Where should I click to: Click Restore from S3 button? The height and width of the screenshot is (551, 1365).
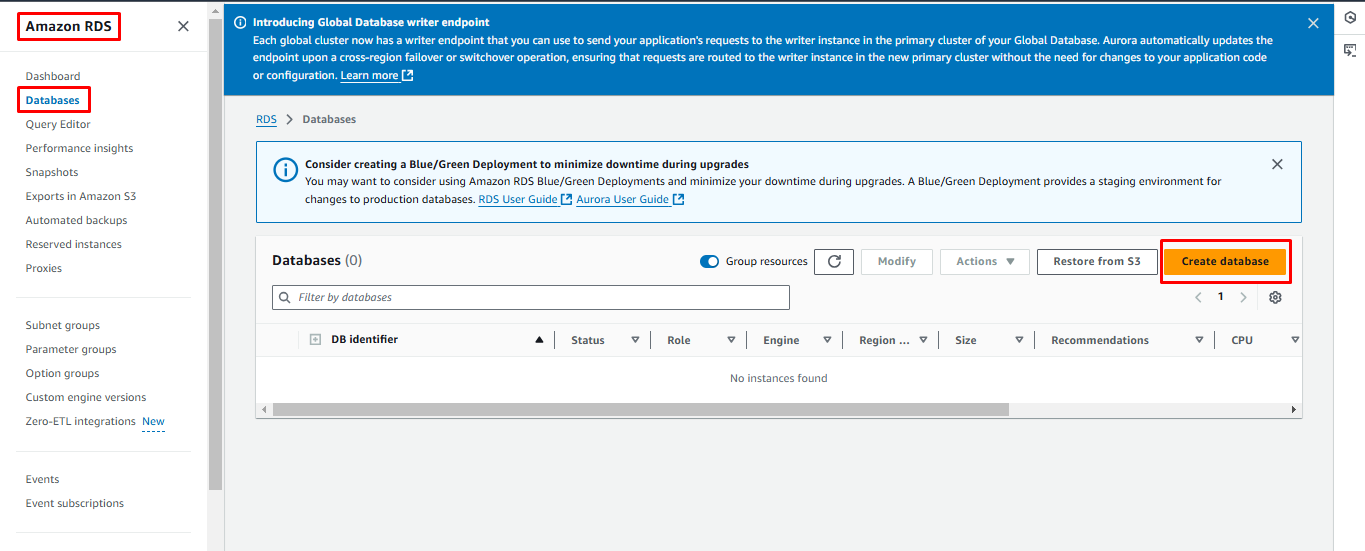(x=1096, y=262)
